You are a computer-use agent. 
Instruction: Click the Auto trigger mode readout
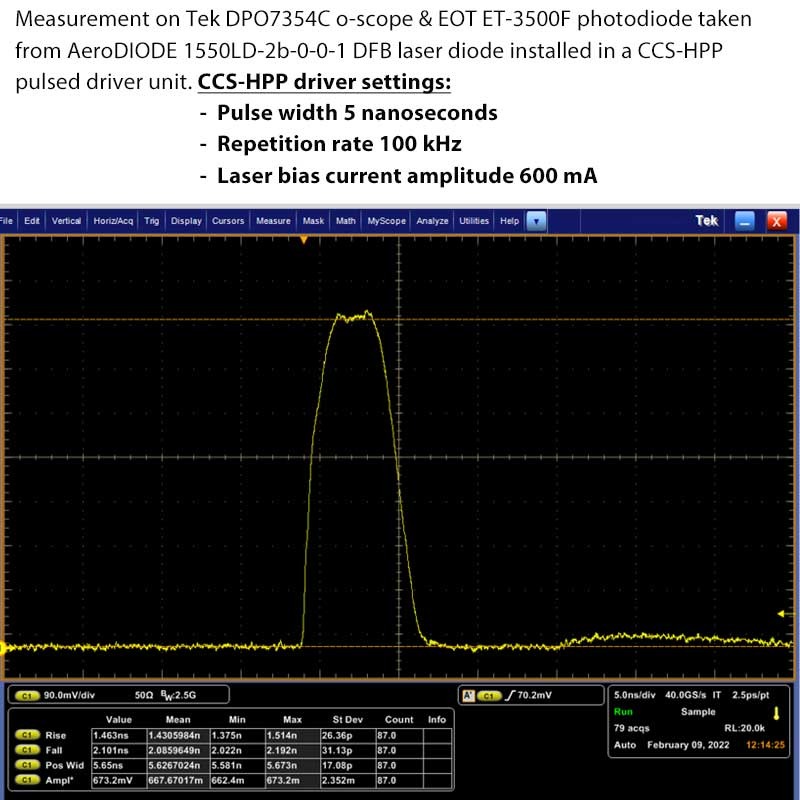pos(625,745)
